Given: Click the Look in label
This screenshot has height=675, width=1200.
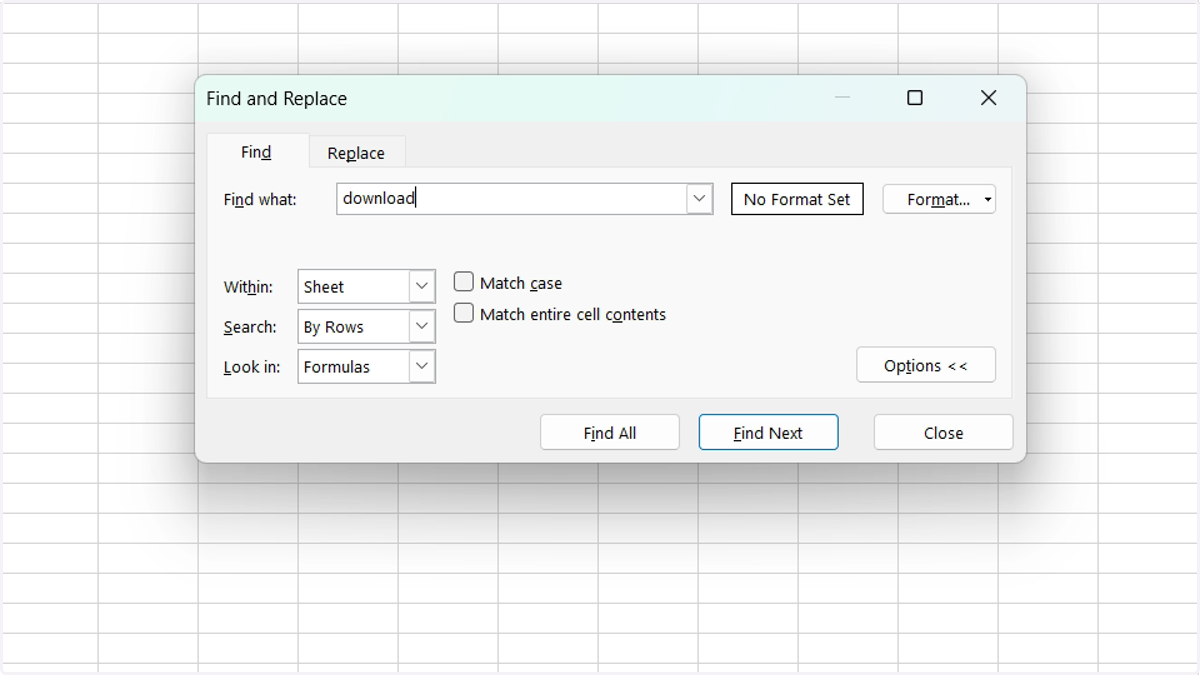Looking at the screenshot, I should tap(252, 367).
